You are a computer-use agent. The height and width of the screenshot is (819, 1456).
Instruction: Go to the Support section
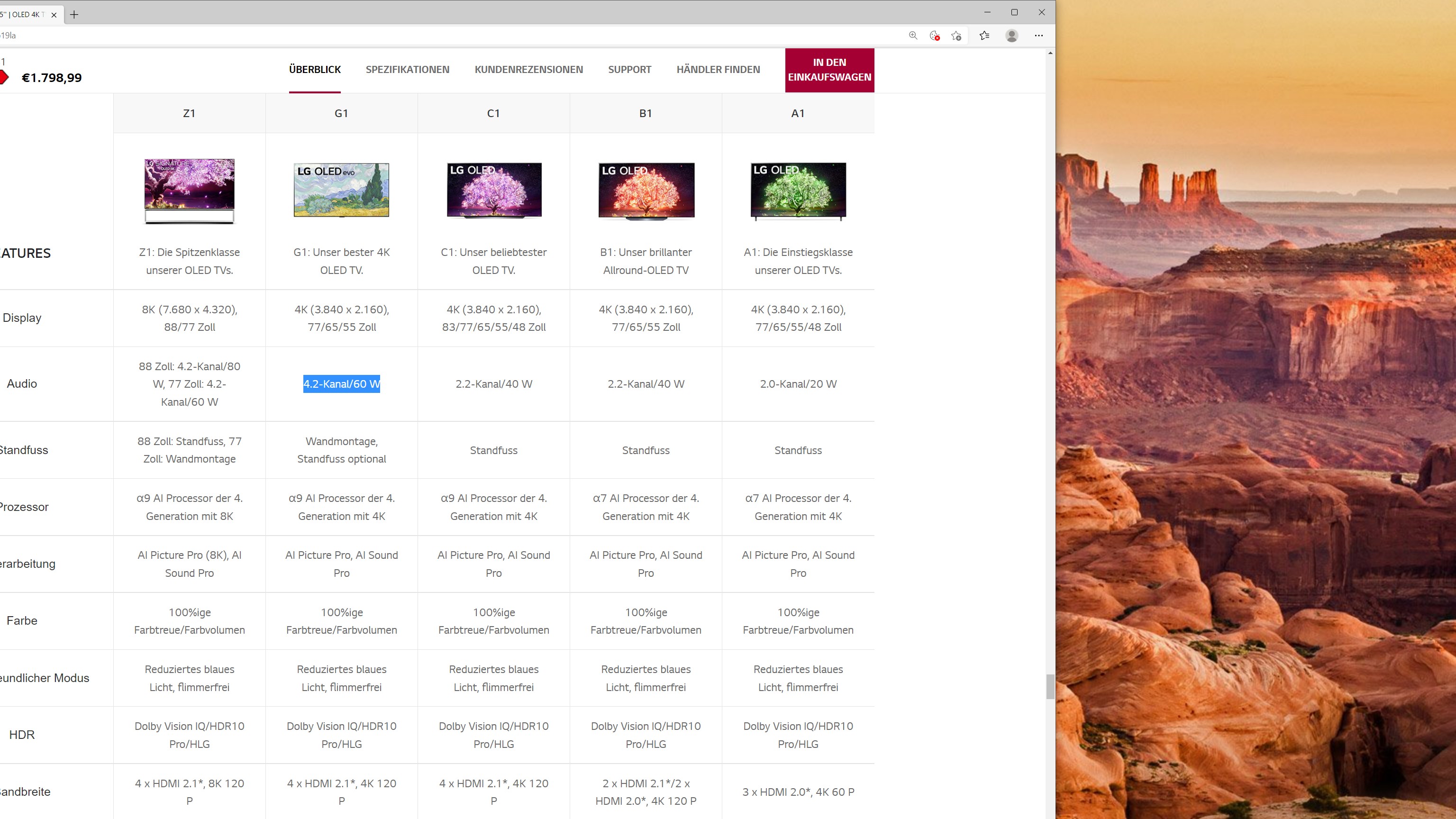629,70
